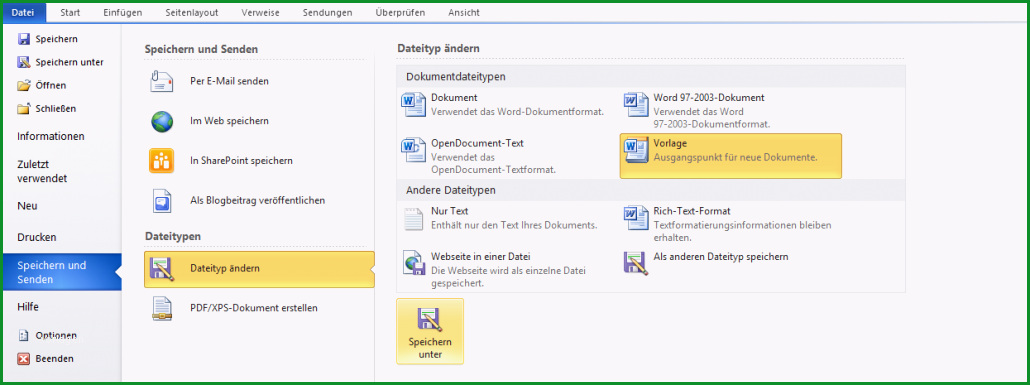The height and width of the screenshot is (385, 1030).
Task: Click the Schließen folder icon
Action: click(24, 108)
